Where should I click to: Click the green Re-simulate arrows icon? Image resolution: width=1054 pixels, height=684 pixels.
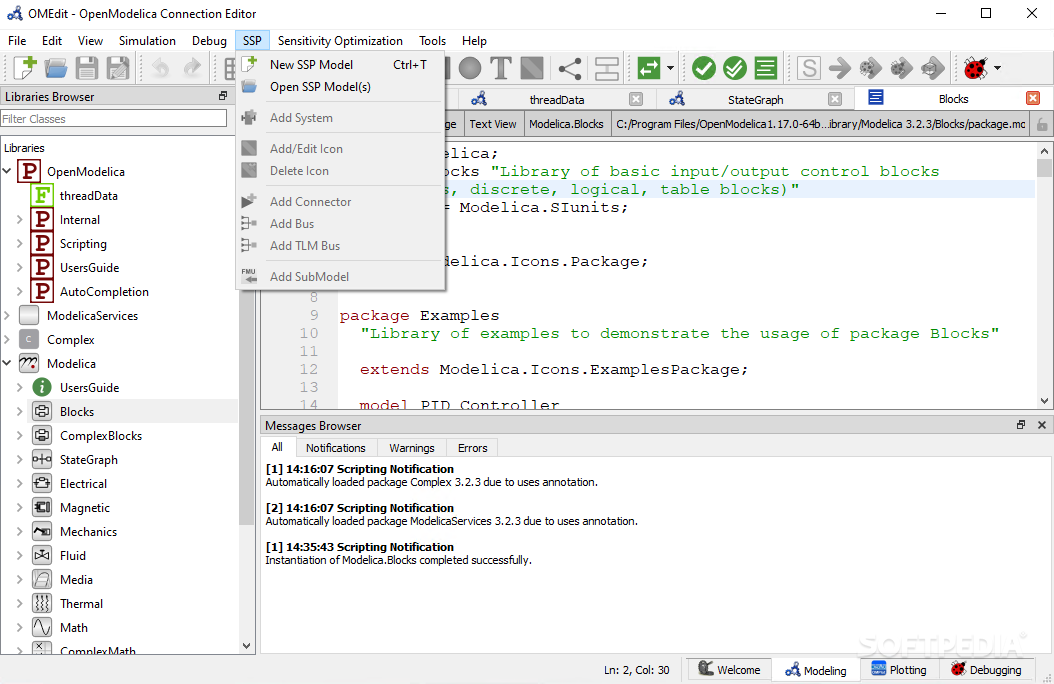tap(649, 68)
